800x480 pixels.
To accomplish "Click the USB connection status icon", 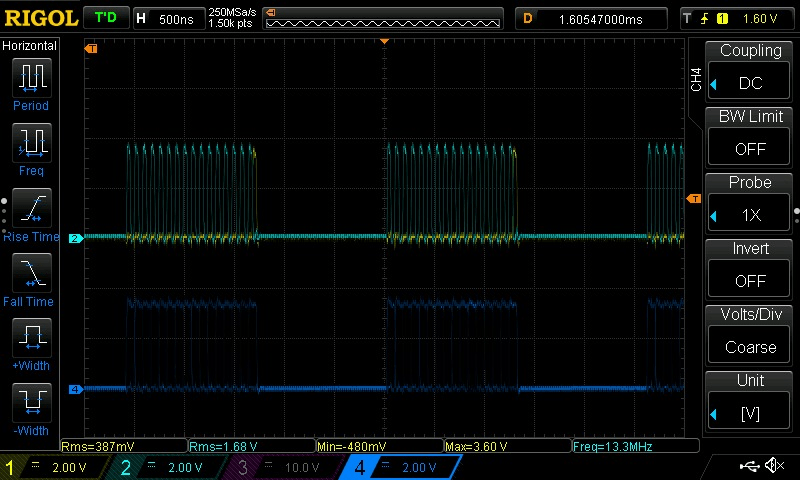I will click(x=749, y=465).
